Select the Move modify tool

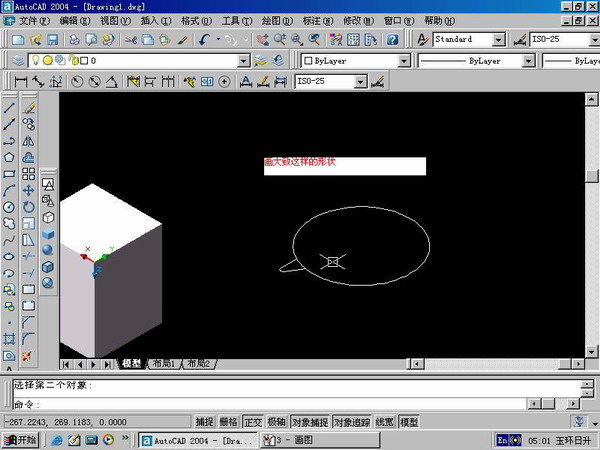click(x=29, y=189)
